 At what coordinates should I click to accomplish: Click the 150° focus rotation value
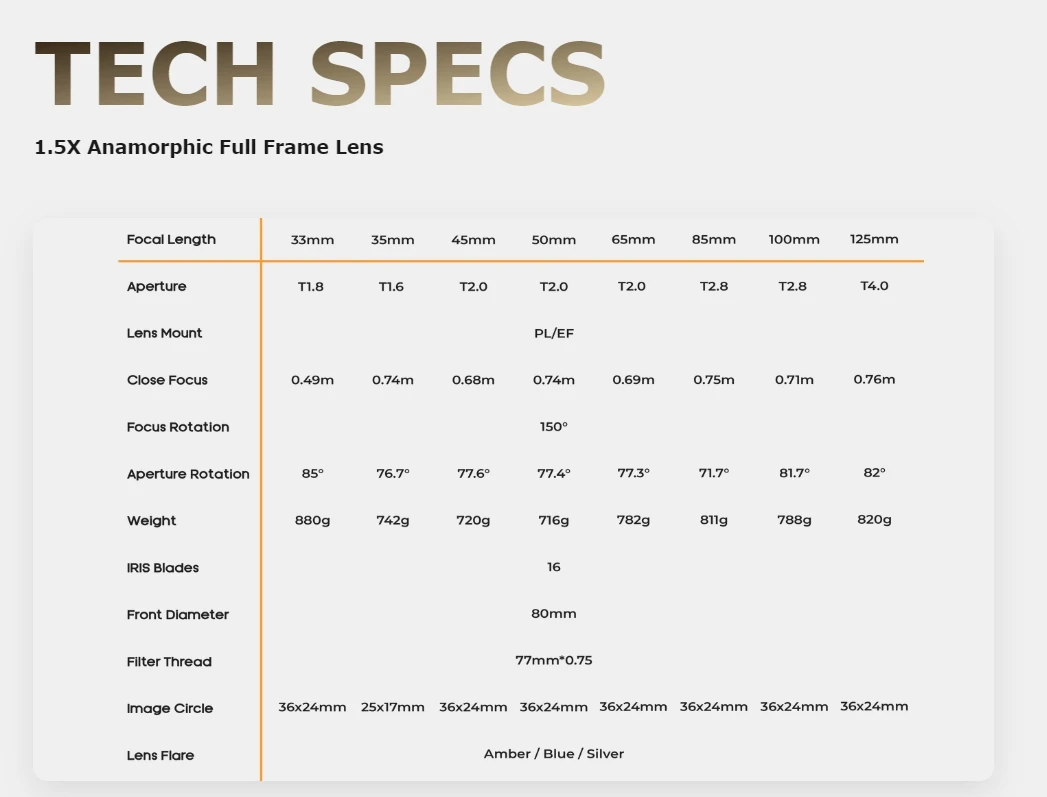click(554, 427)
